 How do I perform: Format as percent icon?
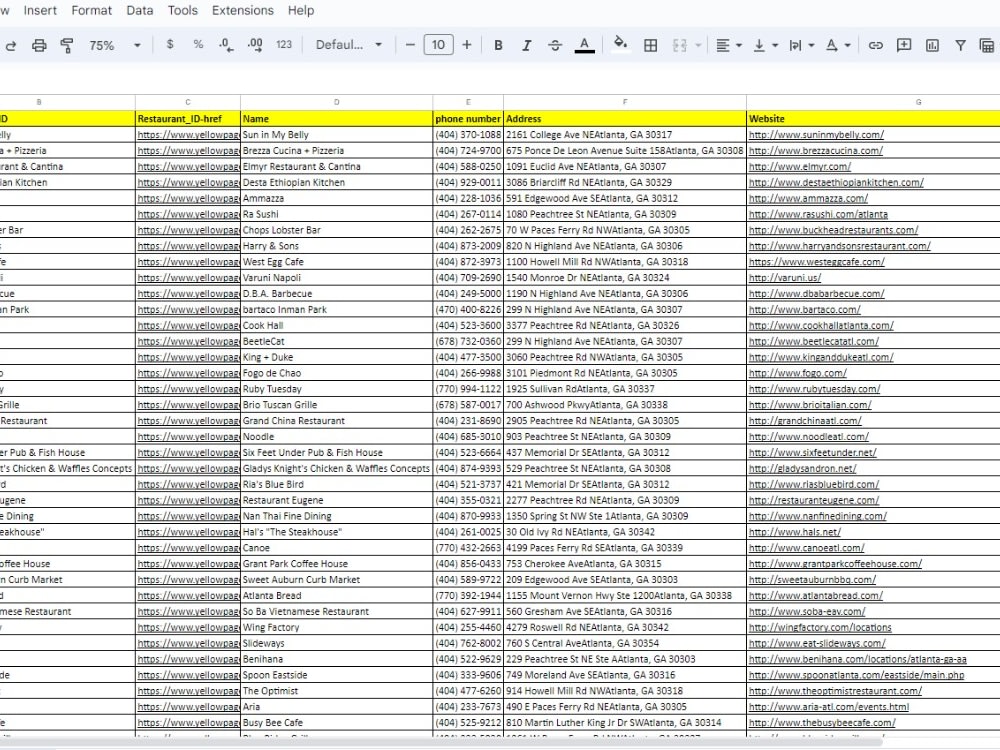pos(198,45)
